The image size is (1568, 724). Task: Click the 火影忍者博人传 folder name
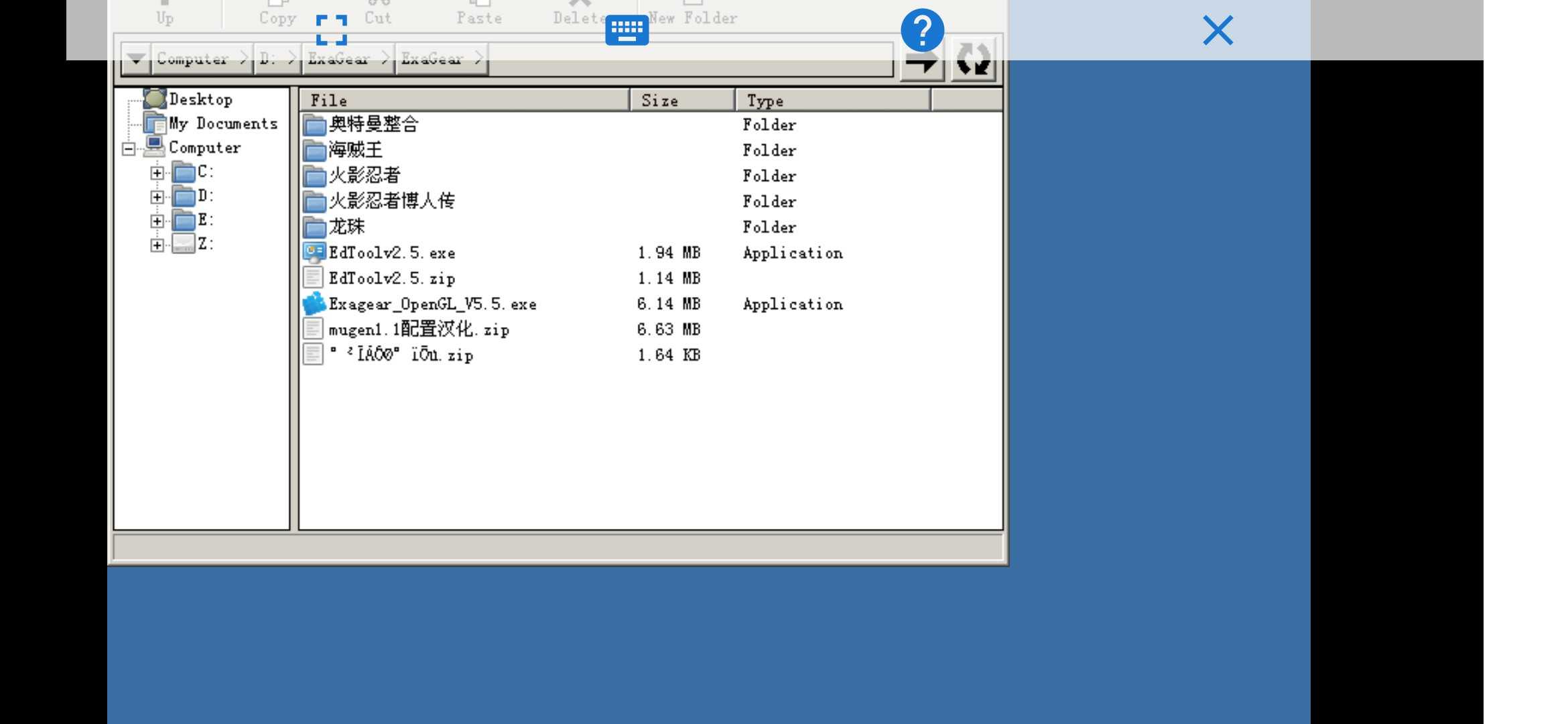coord(391,200)
